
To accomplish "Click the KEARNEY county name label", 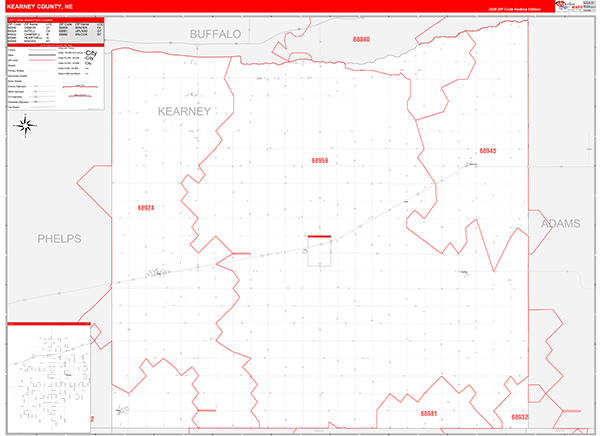I will [x=184, y=111].
